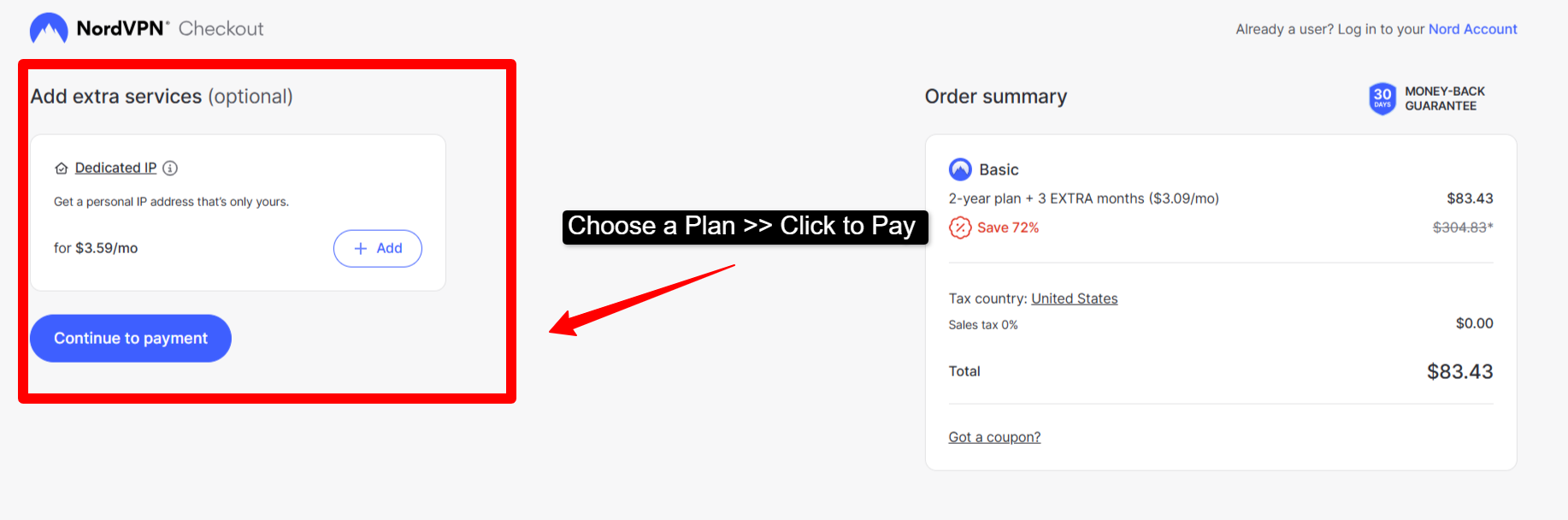Click the Save 72% discount badge icon
This screenshot has height=520, width=1568.
[960, 227]
